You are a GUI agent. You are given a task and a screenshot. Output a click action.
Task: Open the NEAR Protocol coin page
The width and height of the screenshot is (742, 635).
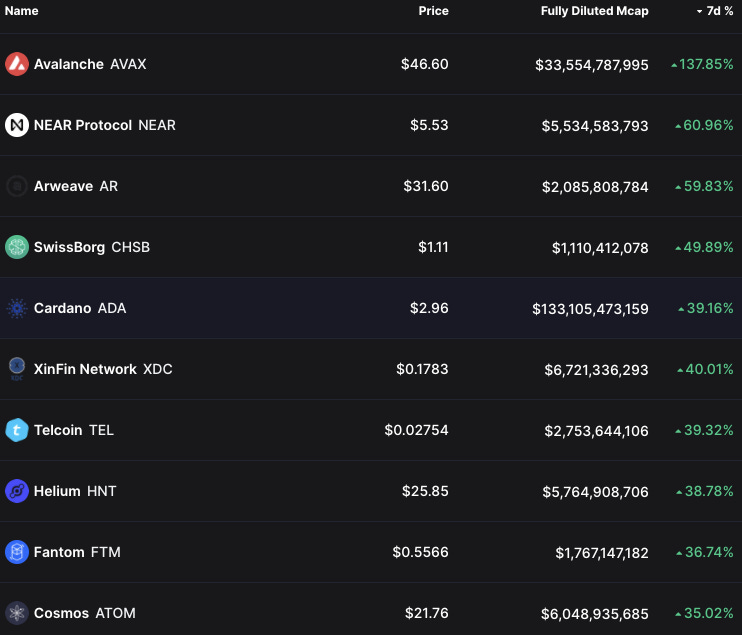[105, 125]
